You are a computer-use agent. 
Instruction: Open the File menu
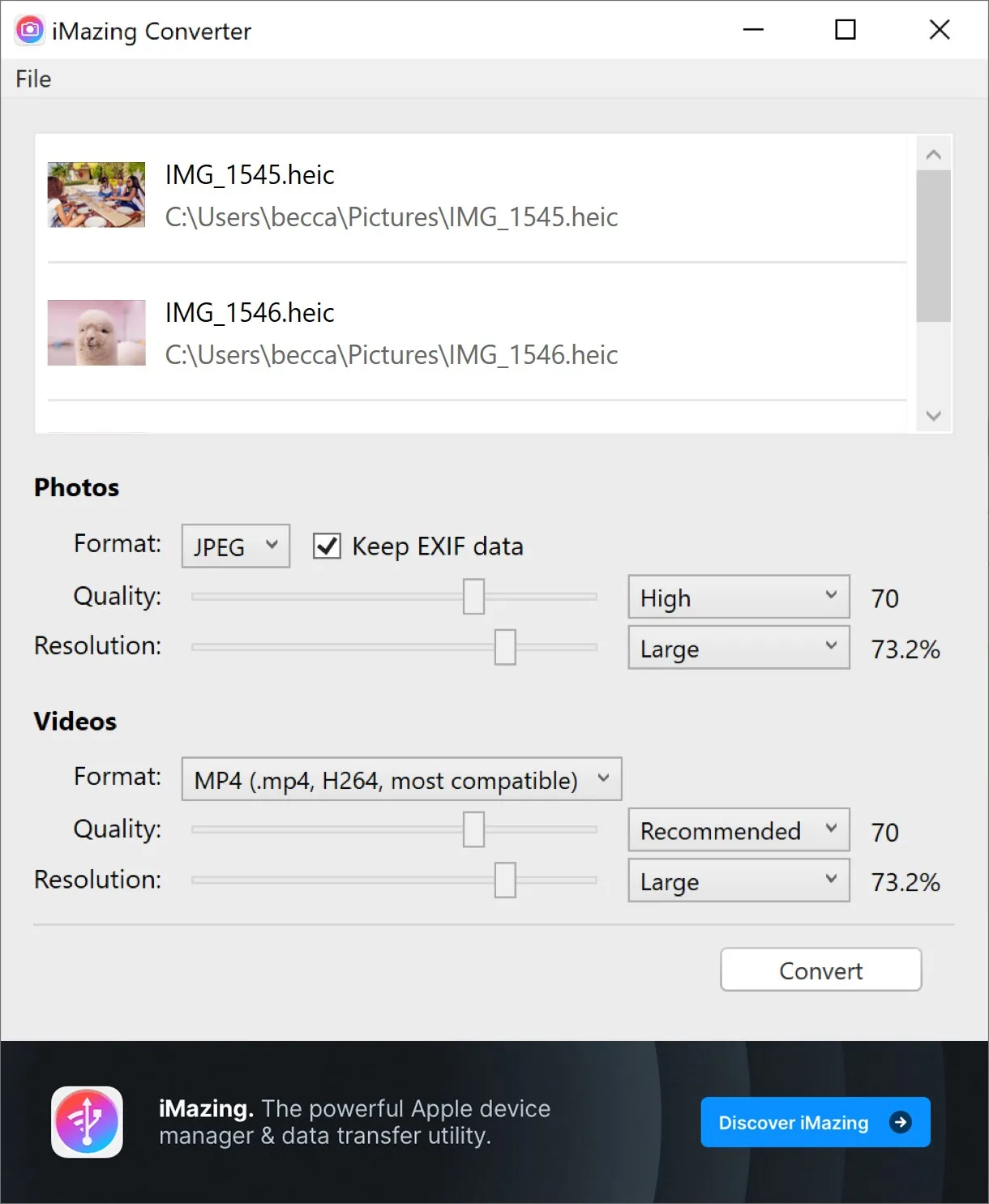(33, 79)
